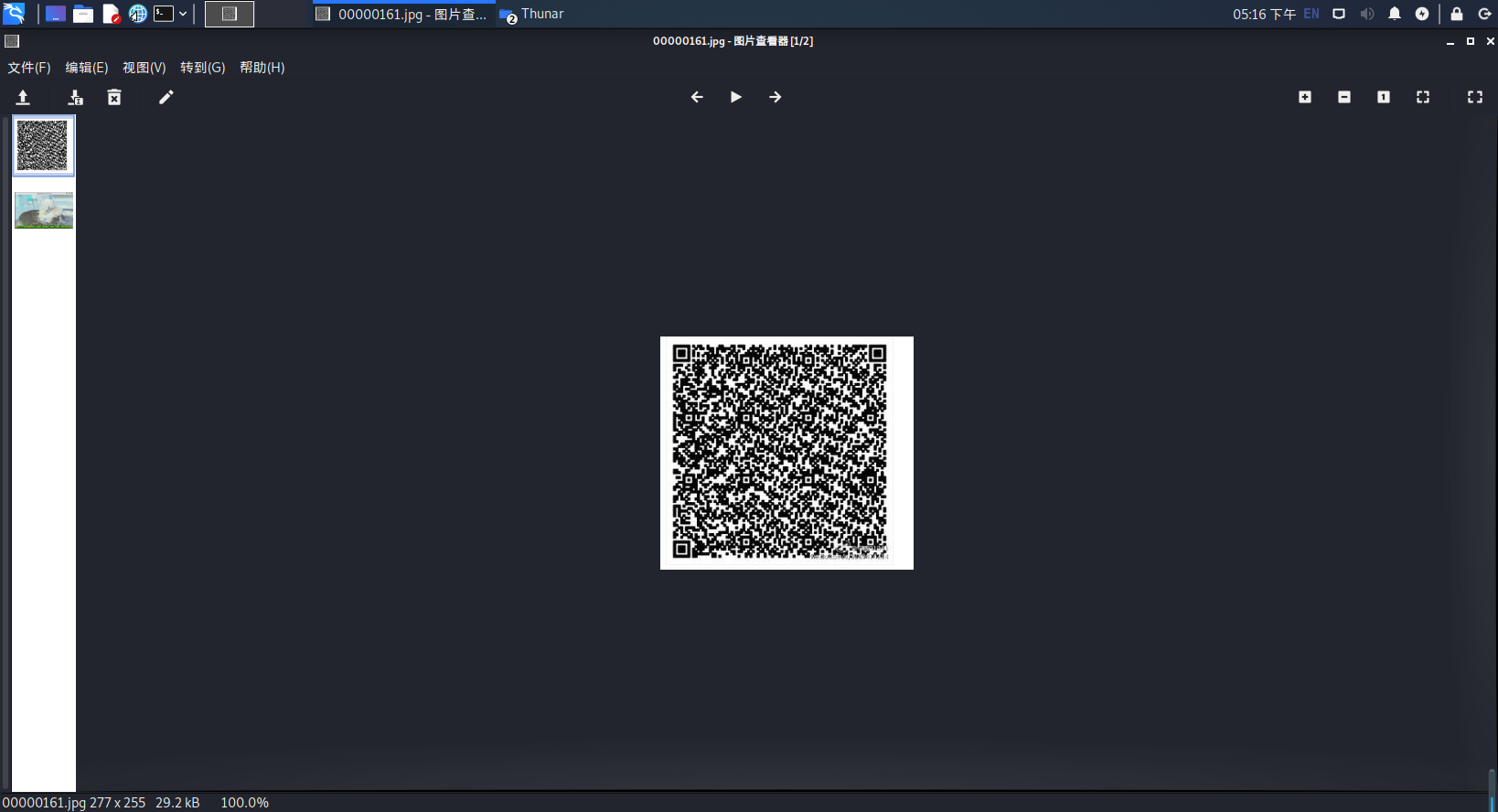Switch to the Thunar taskbar window button

coord(532,15)
